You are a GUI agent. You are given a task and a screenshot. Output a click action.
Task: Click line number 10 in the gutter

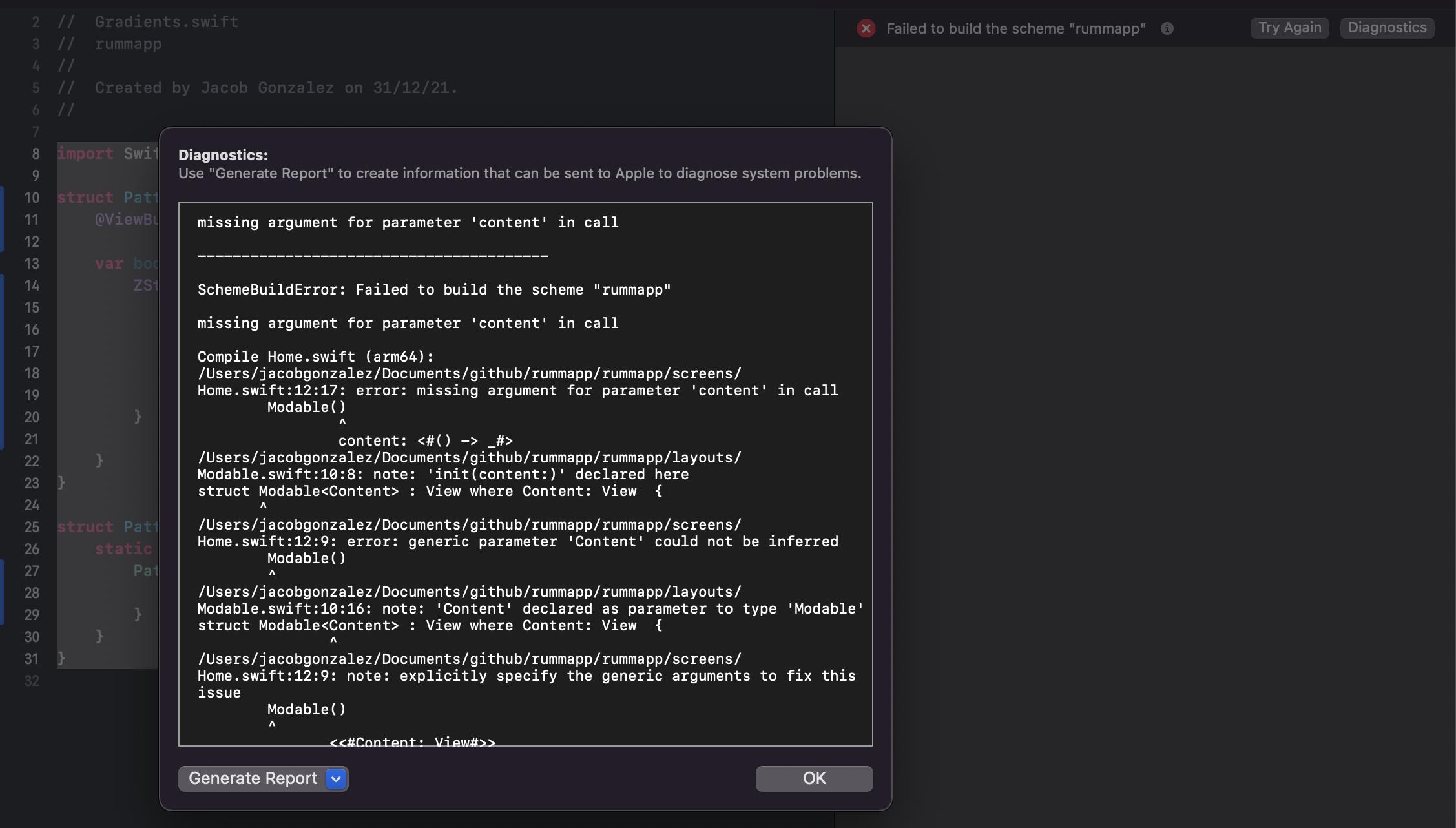click(32, 198)
